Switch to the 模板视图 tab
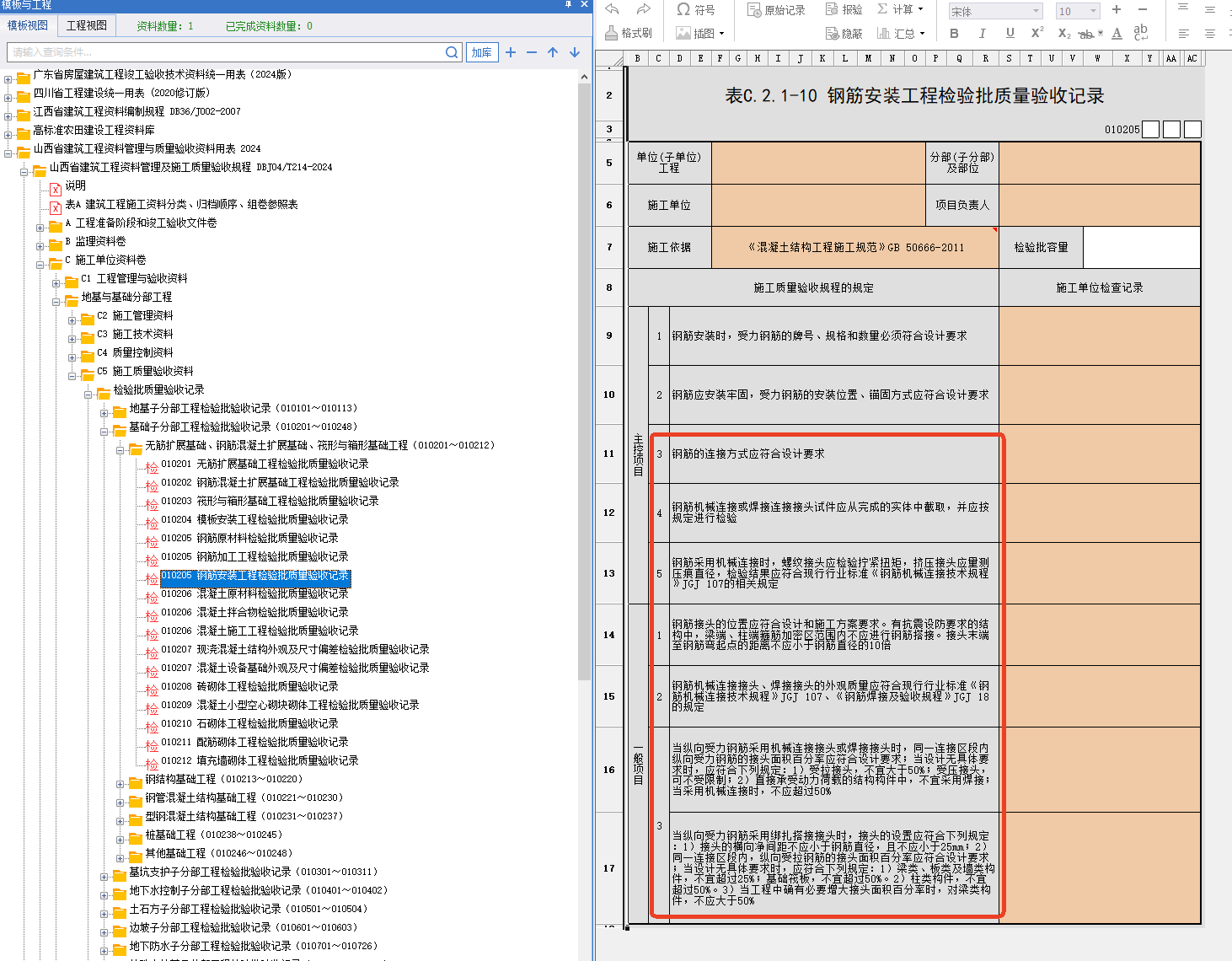This screenshot has height=961, width=1232. click(28, 25)
